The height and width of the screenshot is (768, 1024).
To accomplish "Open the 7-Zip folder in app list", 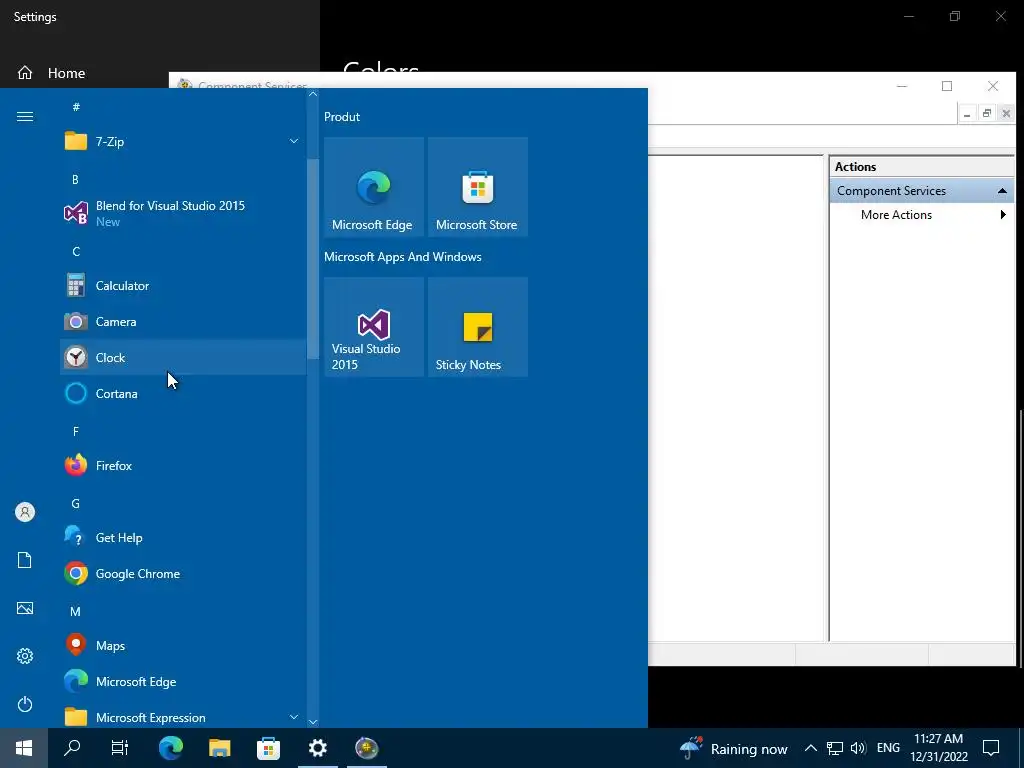I will point(183,141).
